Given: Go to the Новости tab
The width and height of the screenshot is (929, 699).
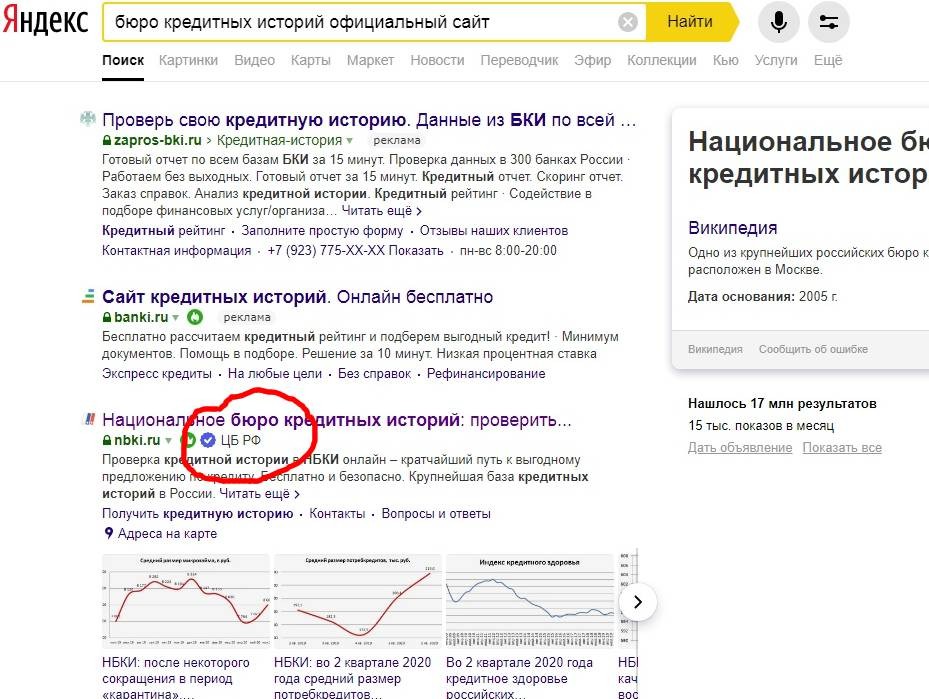Looking at the screenshot, I should (x=437, y=60).
